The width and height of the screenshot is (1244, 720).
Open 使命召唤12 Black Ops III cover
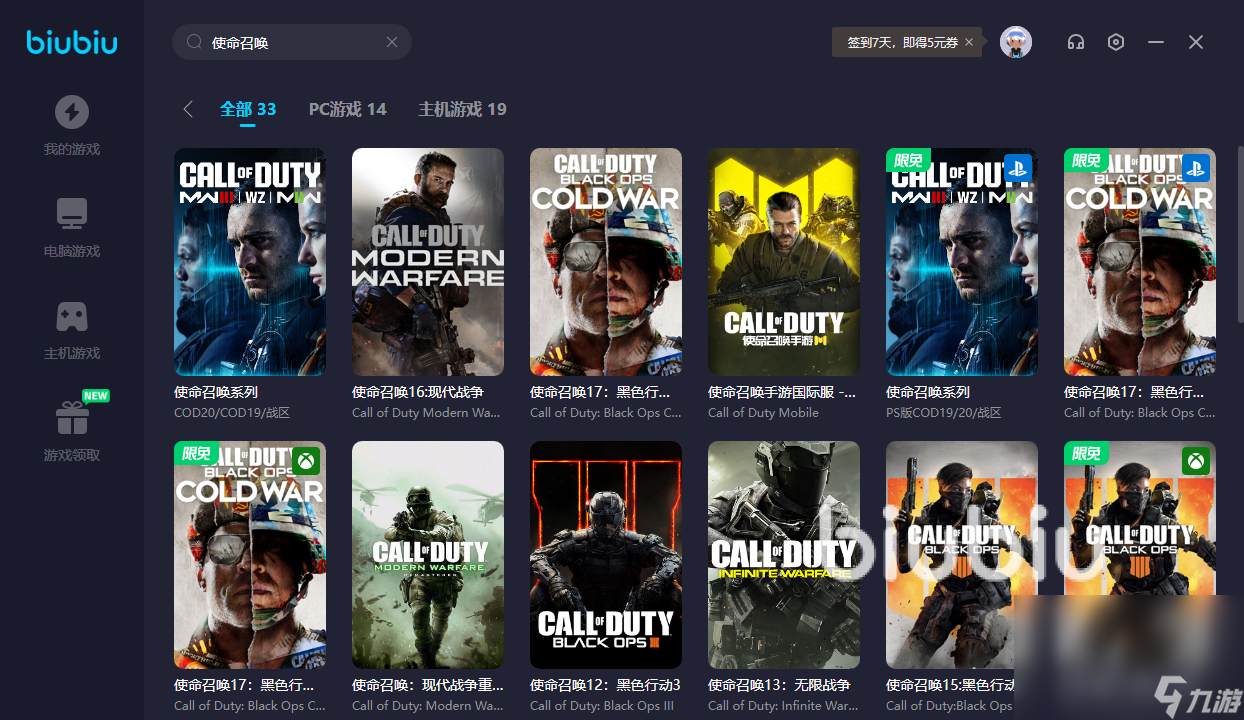pyautogui.click(x=606, y=555)
